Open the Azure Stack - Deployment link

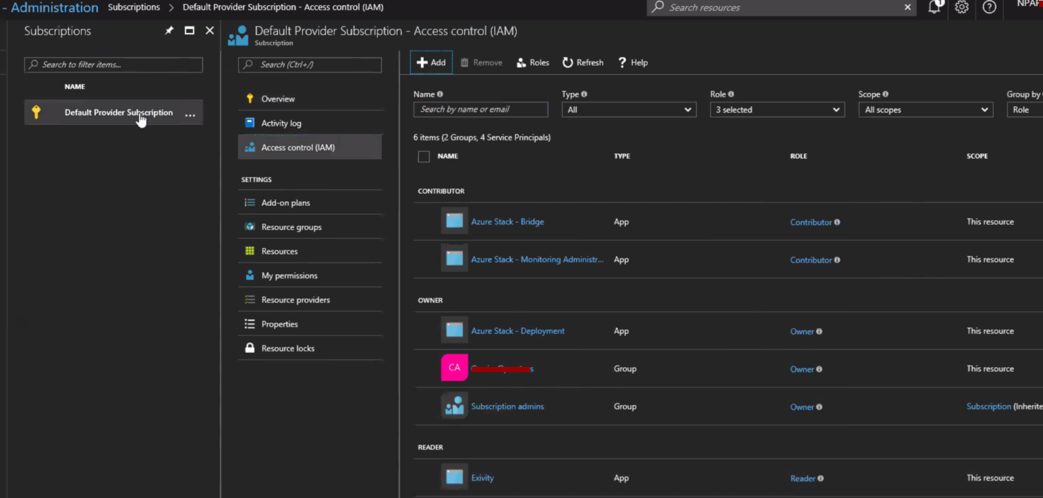tap(518, 330)
